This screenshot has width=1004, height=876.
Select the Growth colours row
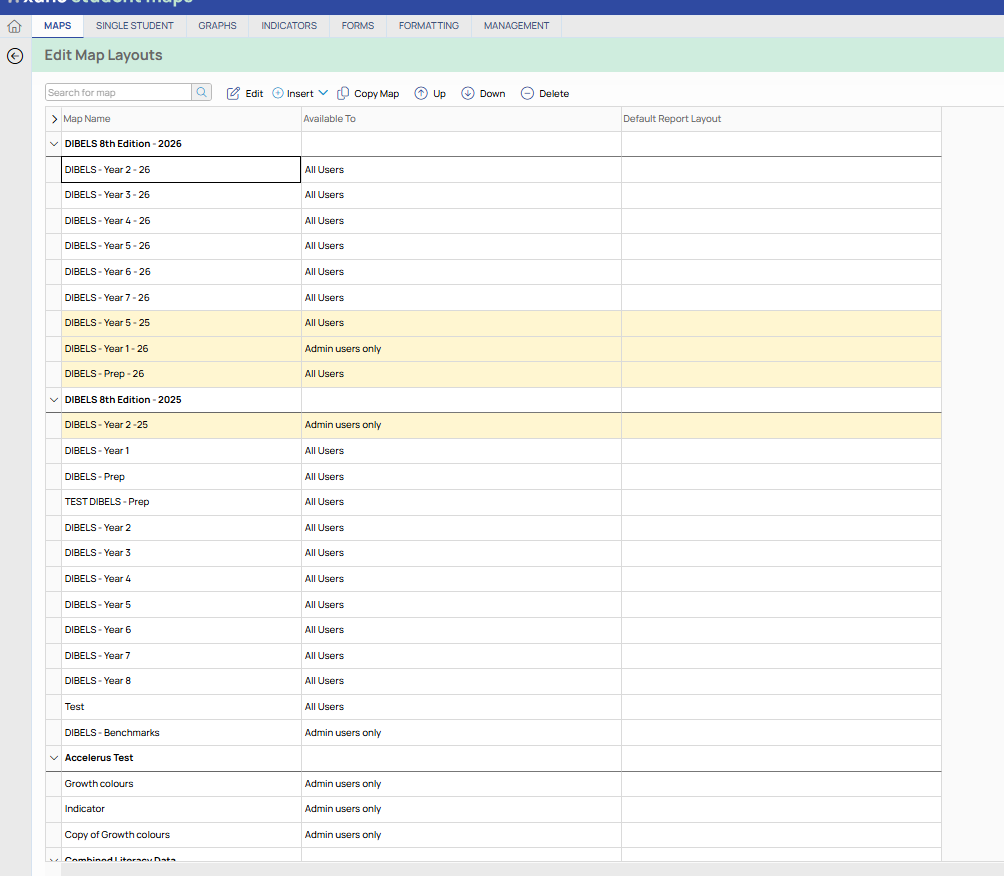(493, 784)
